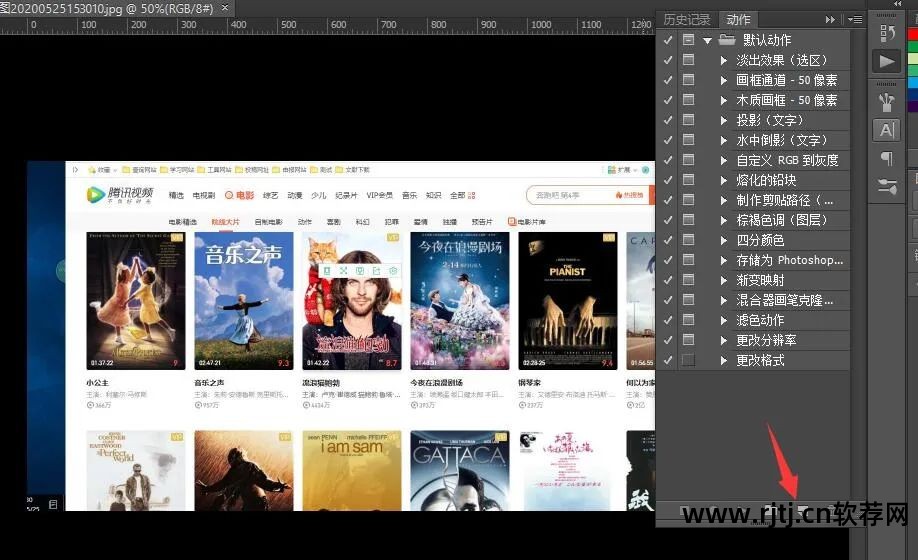Image resolution: width=918 pixels, height=560 pixels.
Task: Toggle dialog box icon for 自定义 RGB 到灰度
Action: pos(688,160)
